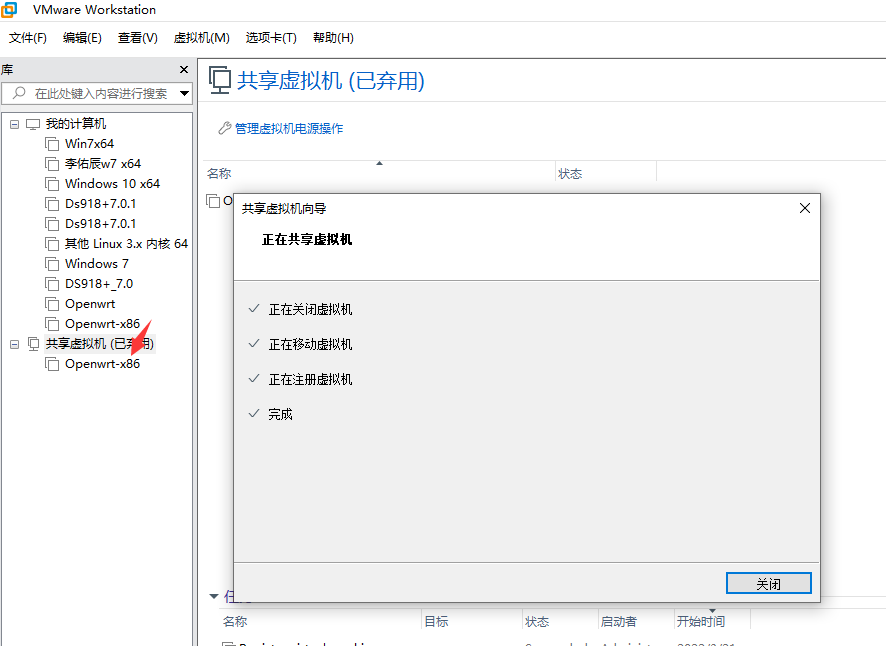Open 管理虚拟机电源操作 link

289,129
